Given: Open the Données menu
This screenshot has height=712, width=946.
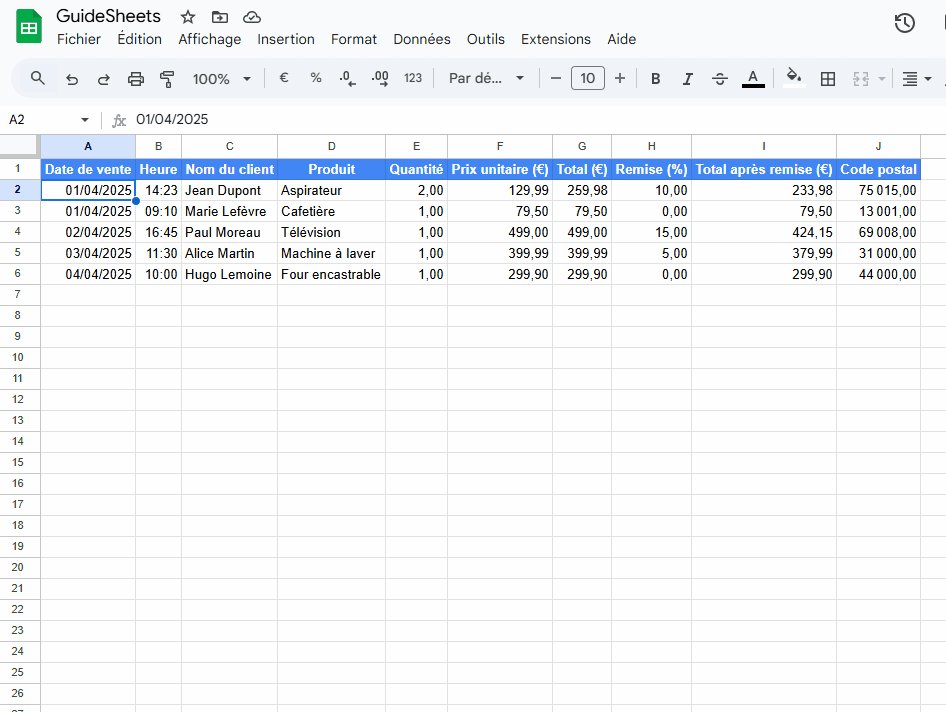Looking at the screenshot, I should point(421,39).
